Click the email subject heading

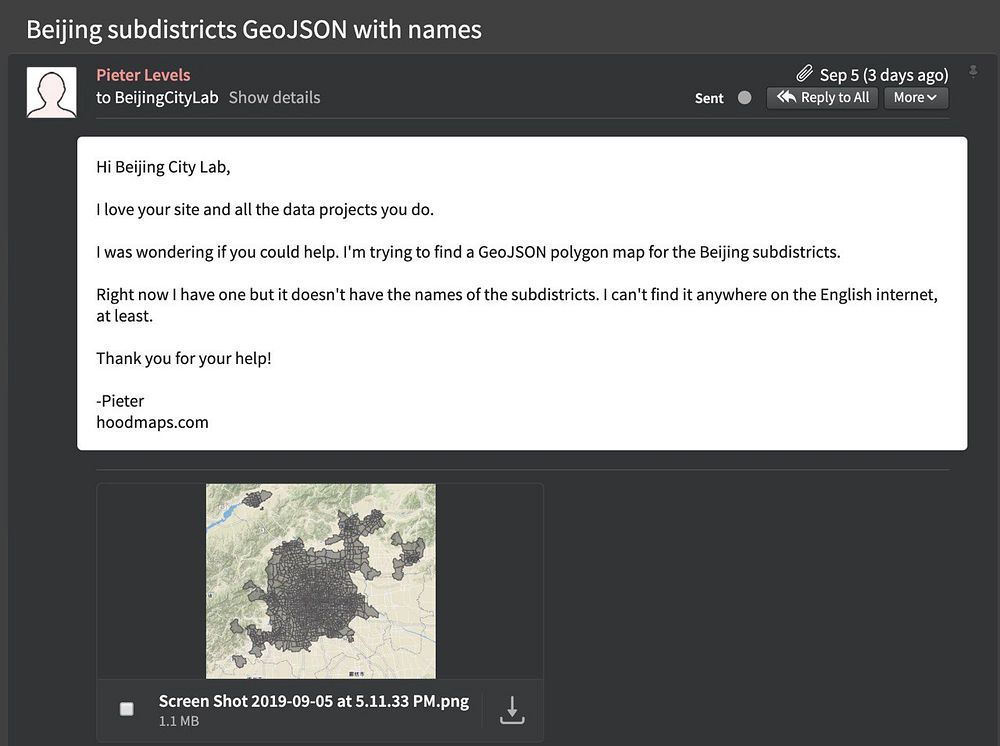pos(254,29)
